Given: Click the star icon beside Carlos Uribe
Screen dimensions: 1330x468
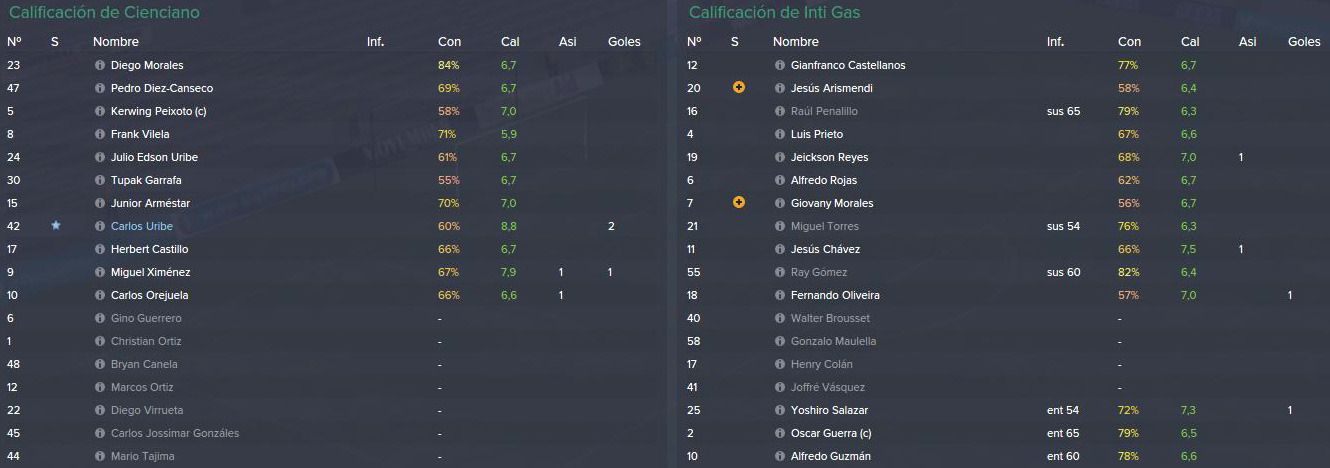Looking at the screenshot, I should (x=56, y=226).
